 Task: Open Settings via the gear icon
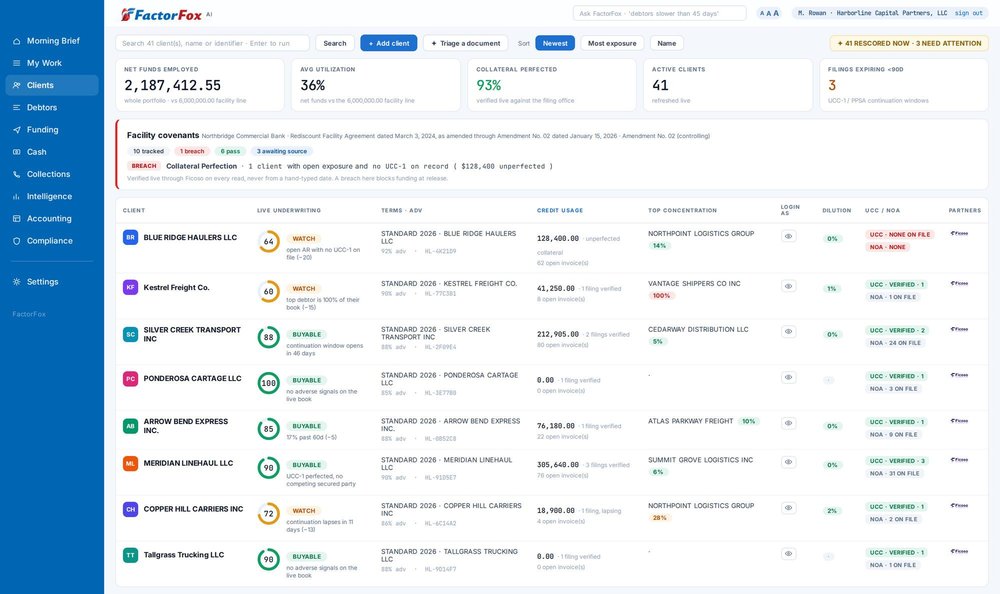(17, 282)
